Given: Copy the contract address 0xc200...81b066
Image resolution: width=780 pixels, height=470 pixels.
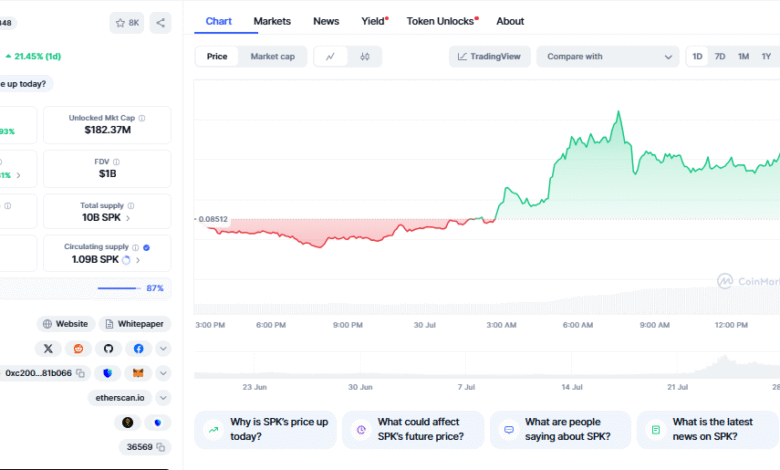Looking at the screenshot, I should click(81, 373).
